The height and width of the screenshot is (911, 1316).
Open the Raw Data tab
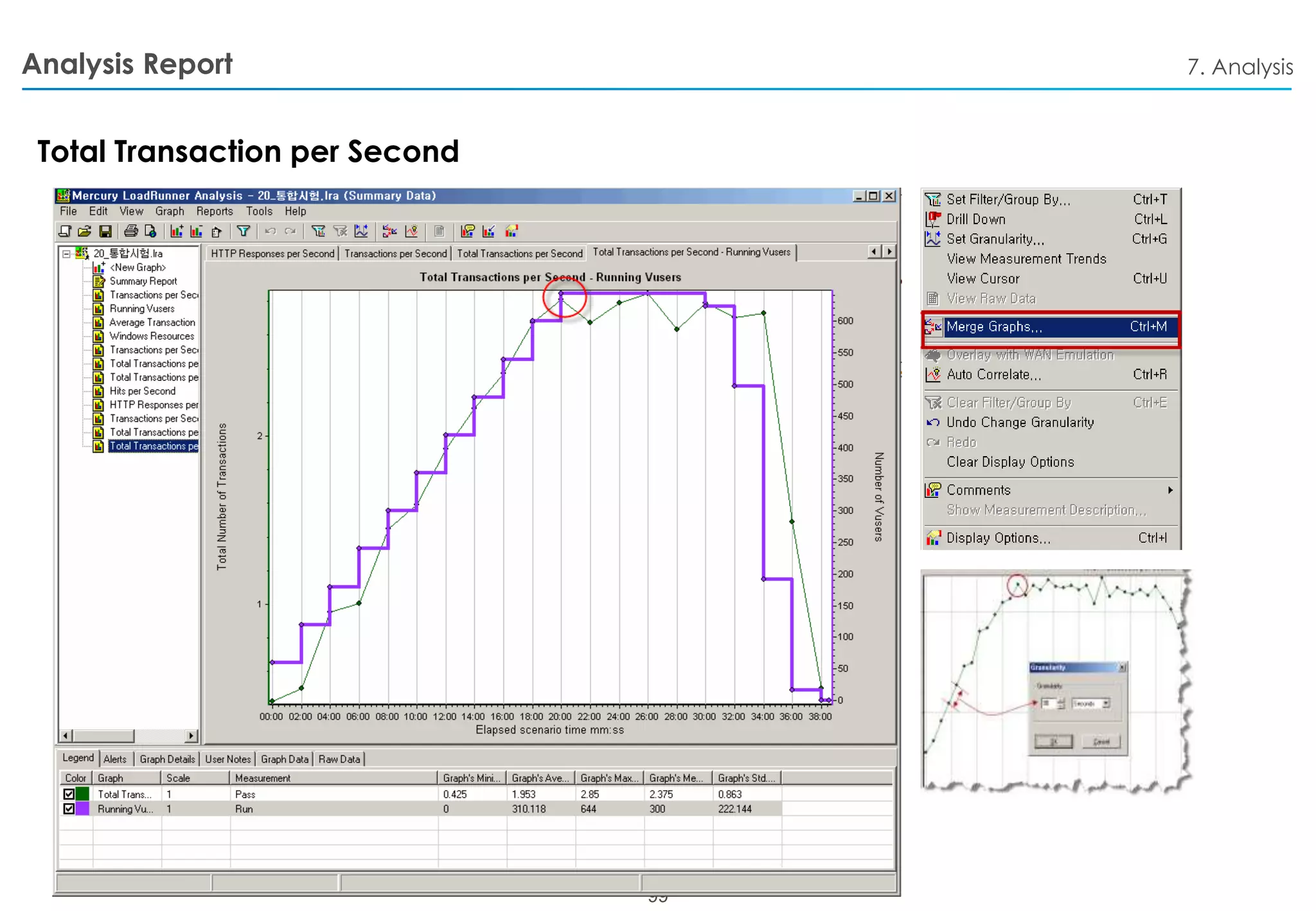339,759
